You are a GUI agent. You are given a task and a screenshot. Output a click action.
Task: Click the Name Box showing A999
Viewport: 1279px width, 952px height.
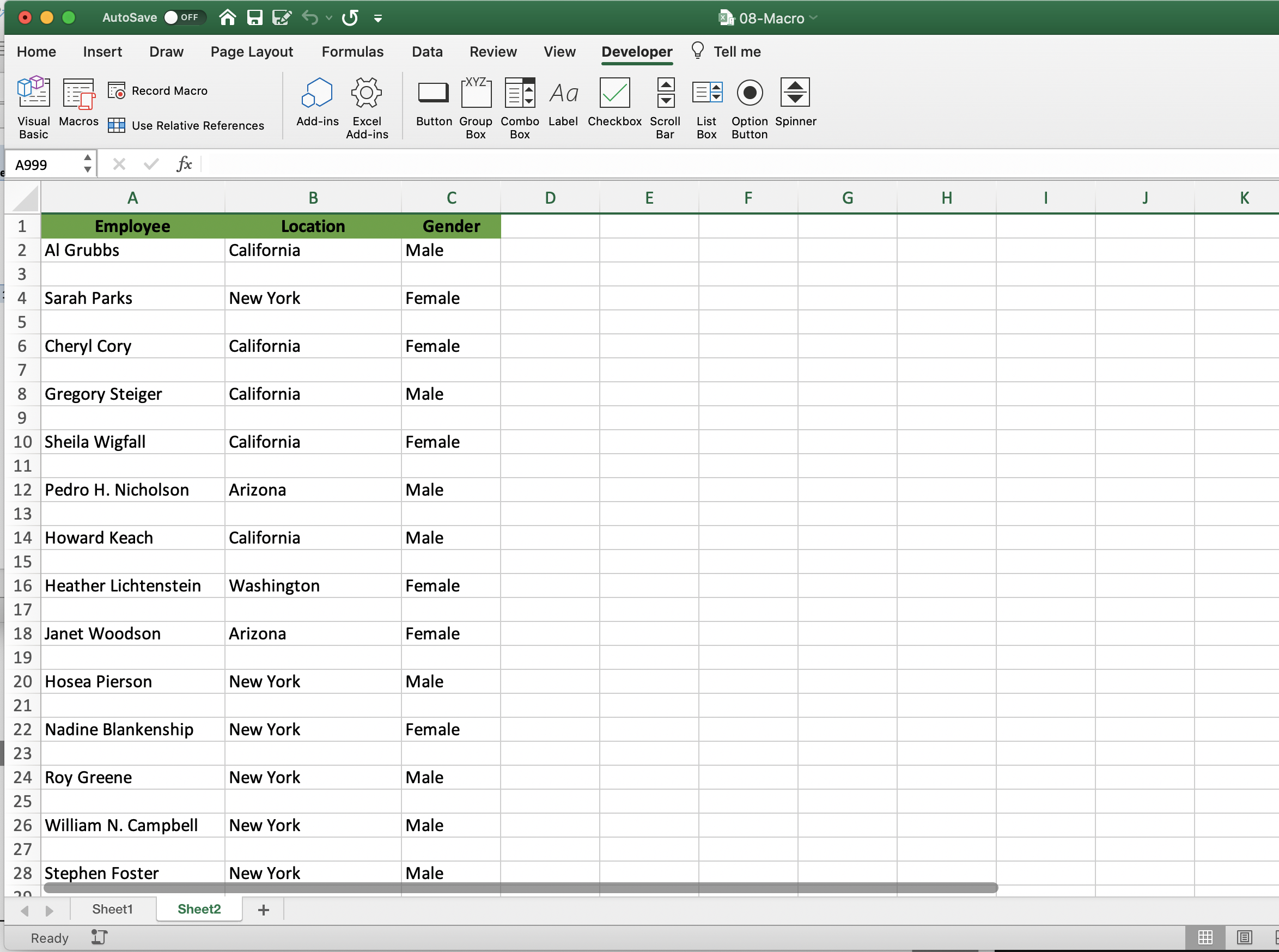43,165
